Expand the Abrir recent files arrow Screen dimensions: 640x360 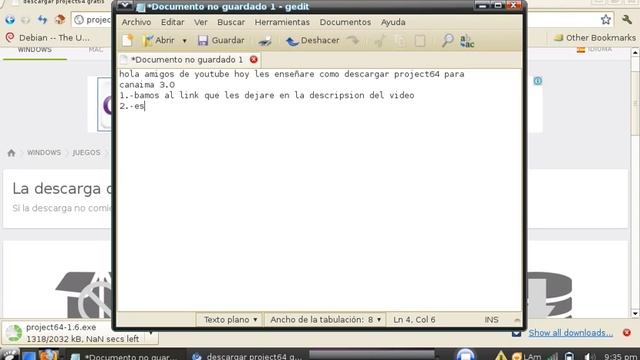coord(184,41)
